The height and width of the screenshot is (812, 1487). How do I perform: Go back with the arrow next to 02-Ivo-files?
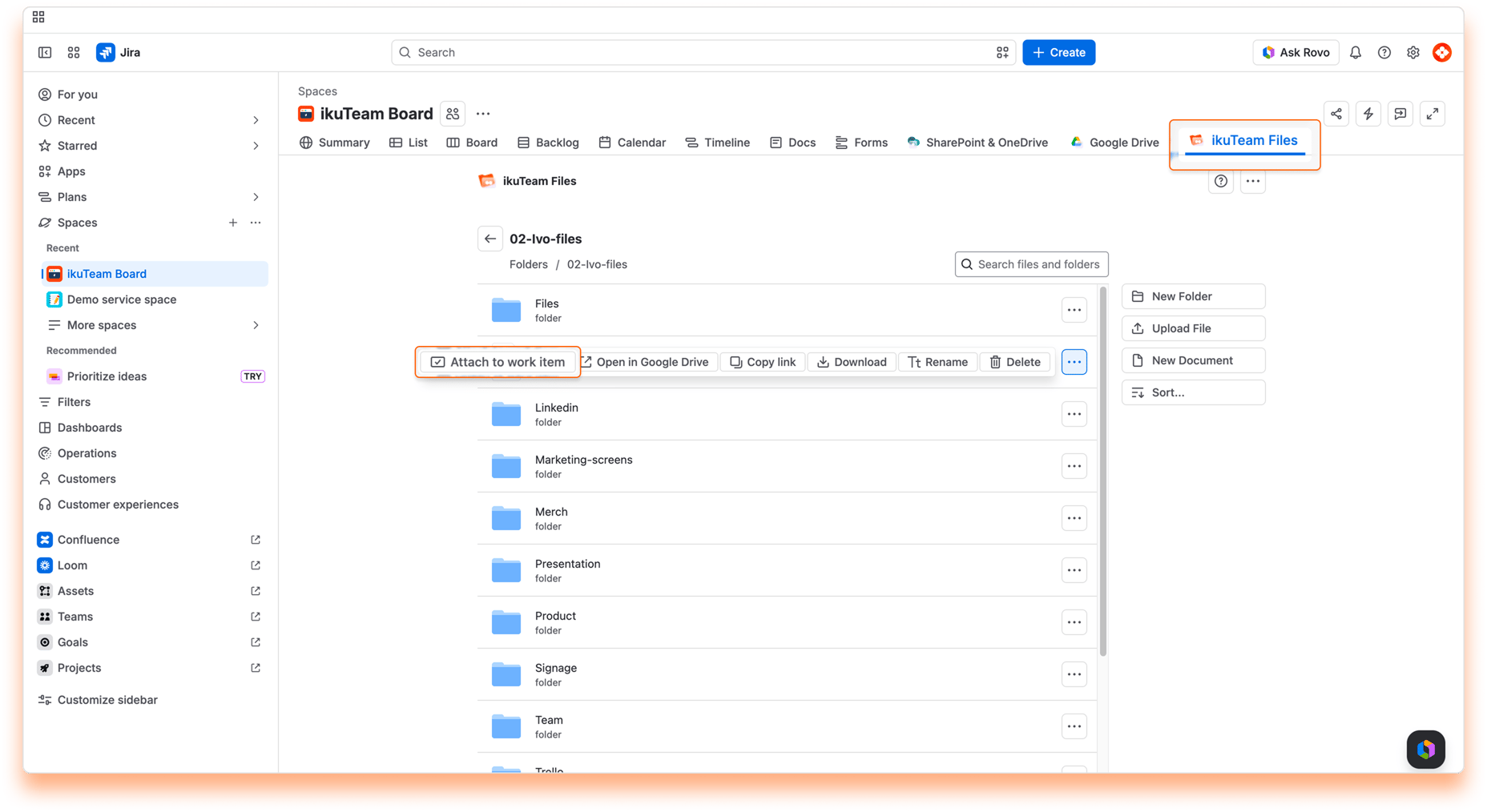490,239
